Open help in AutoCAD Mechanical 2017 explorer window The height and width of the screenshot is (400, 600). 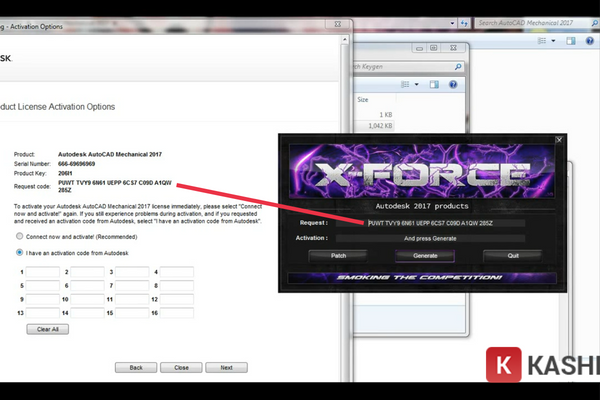coord(590,41)
